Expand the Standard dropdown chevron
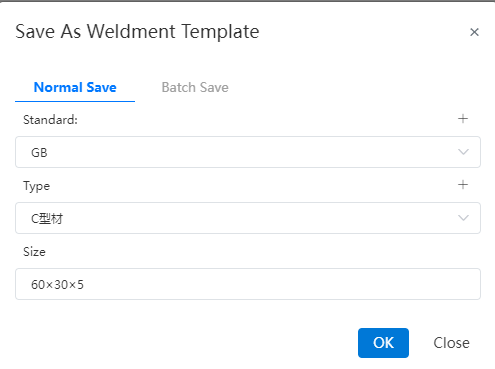Image resolution: width=495 pixels, height=369 pixels. pos(463,152)
